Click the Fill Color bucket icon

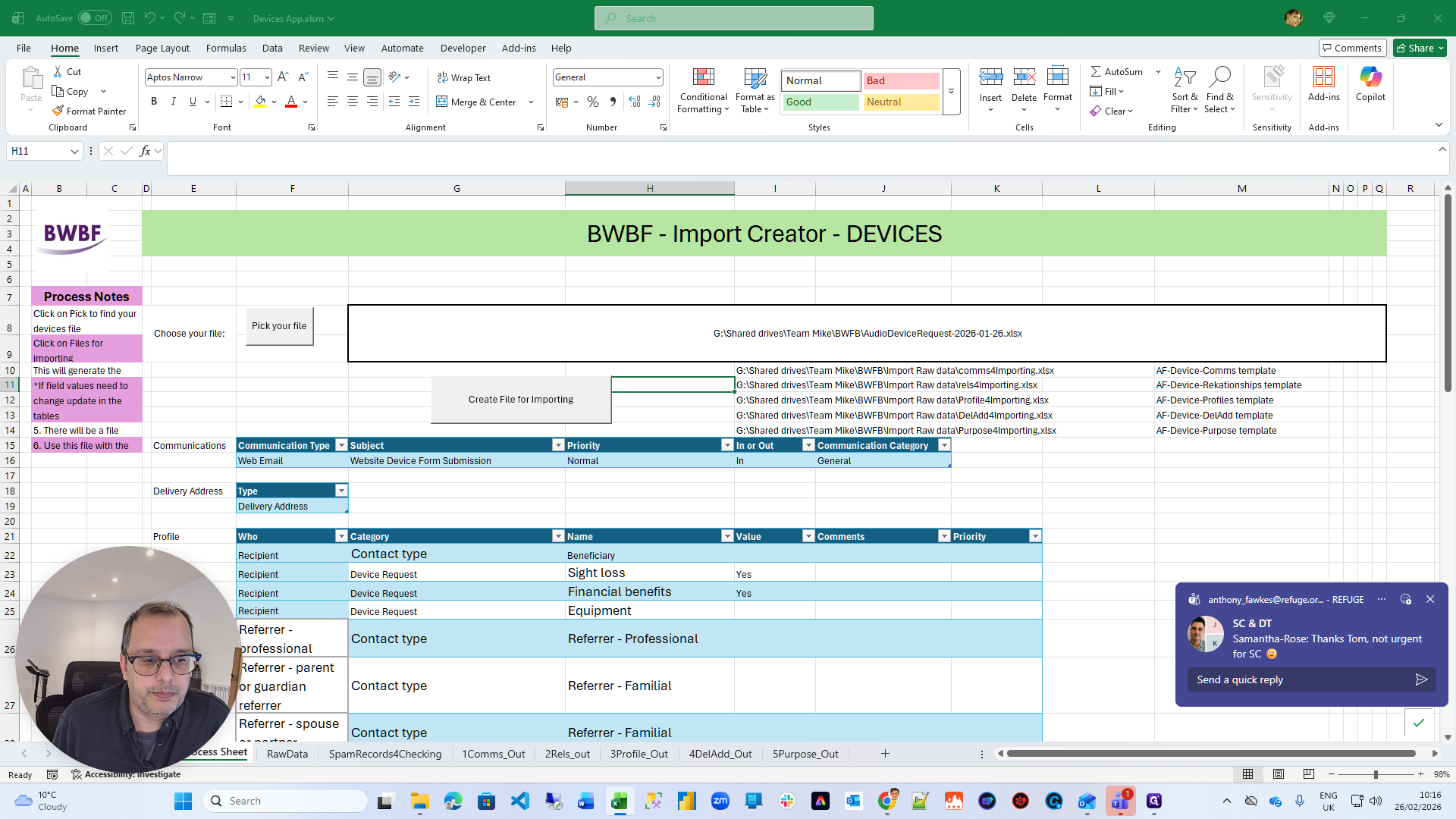261,102
